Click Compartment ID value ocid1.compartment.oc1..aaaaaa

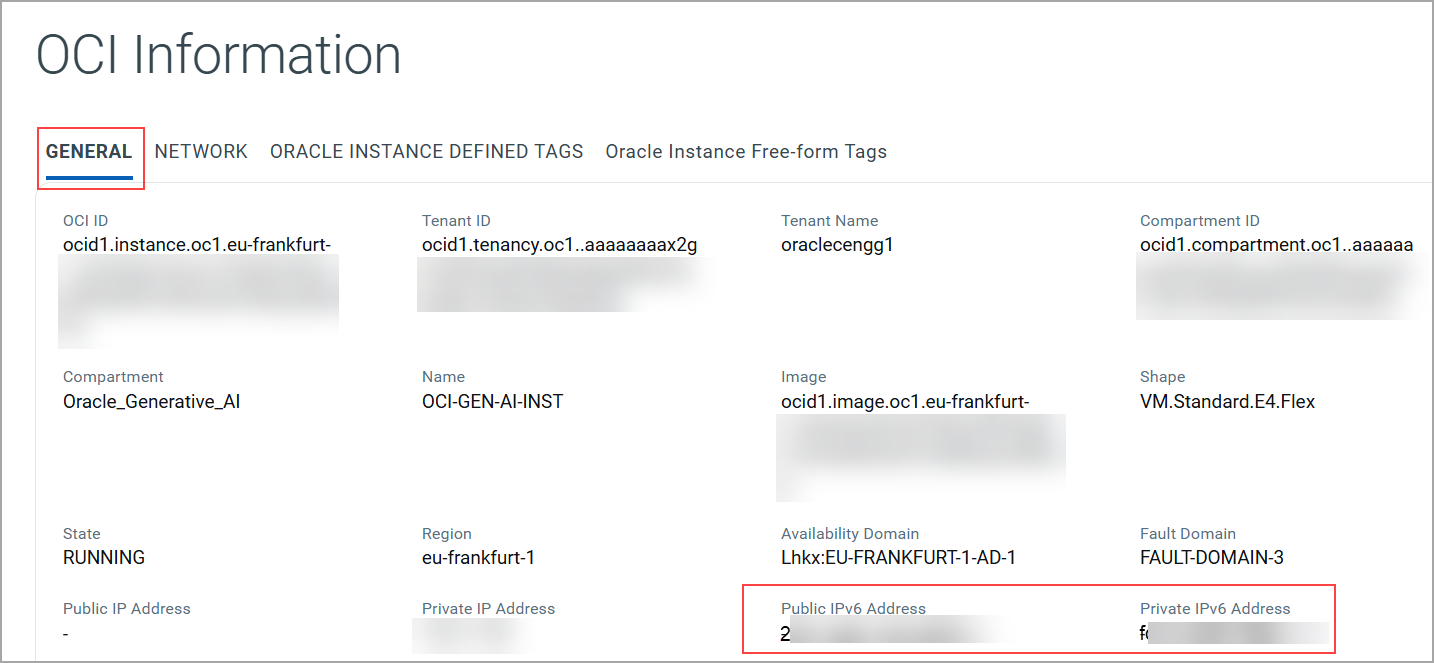point(1276,244)
